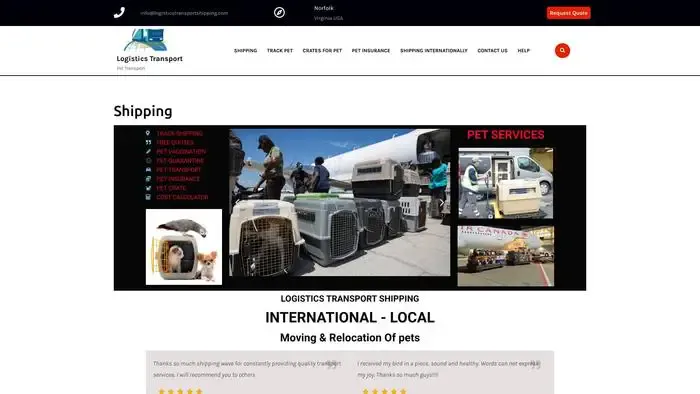The image size is (700, 394).
Task: Advance to the next slide in the image carousel
Action: tap(442, 203)
